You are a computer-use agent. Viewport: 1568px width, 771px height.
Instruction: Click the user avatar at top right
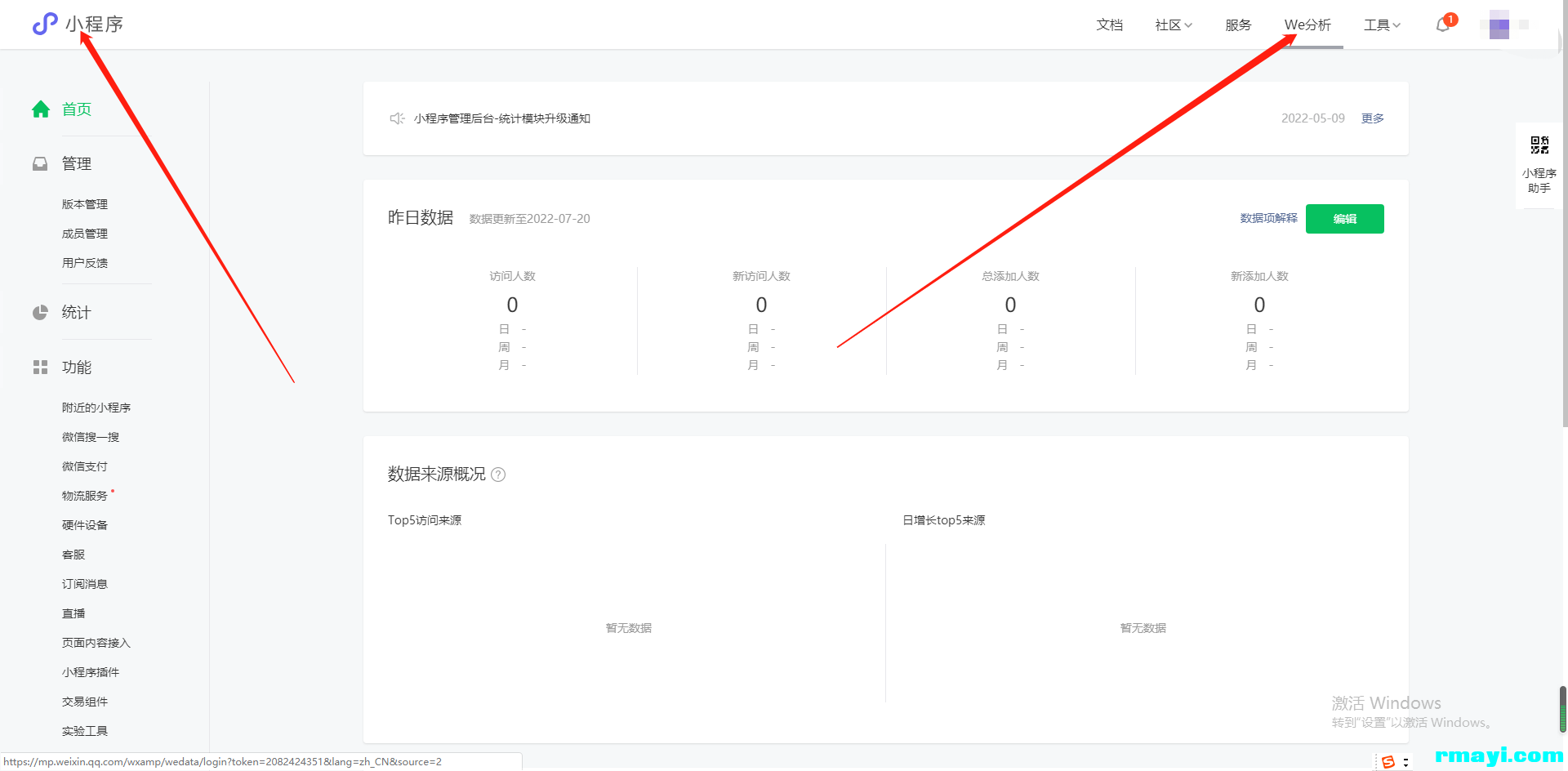[x=1499, y=25]
